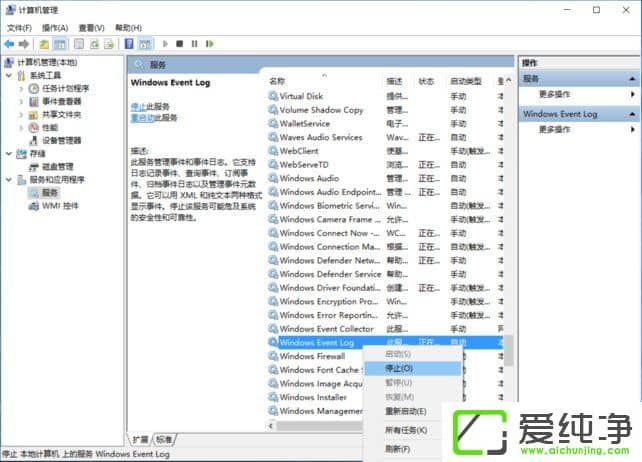
Task: Sort by the 状态 column header
Action: pos(426,81)
